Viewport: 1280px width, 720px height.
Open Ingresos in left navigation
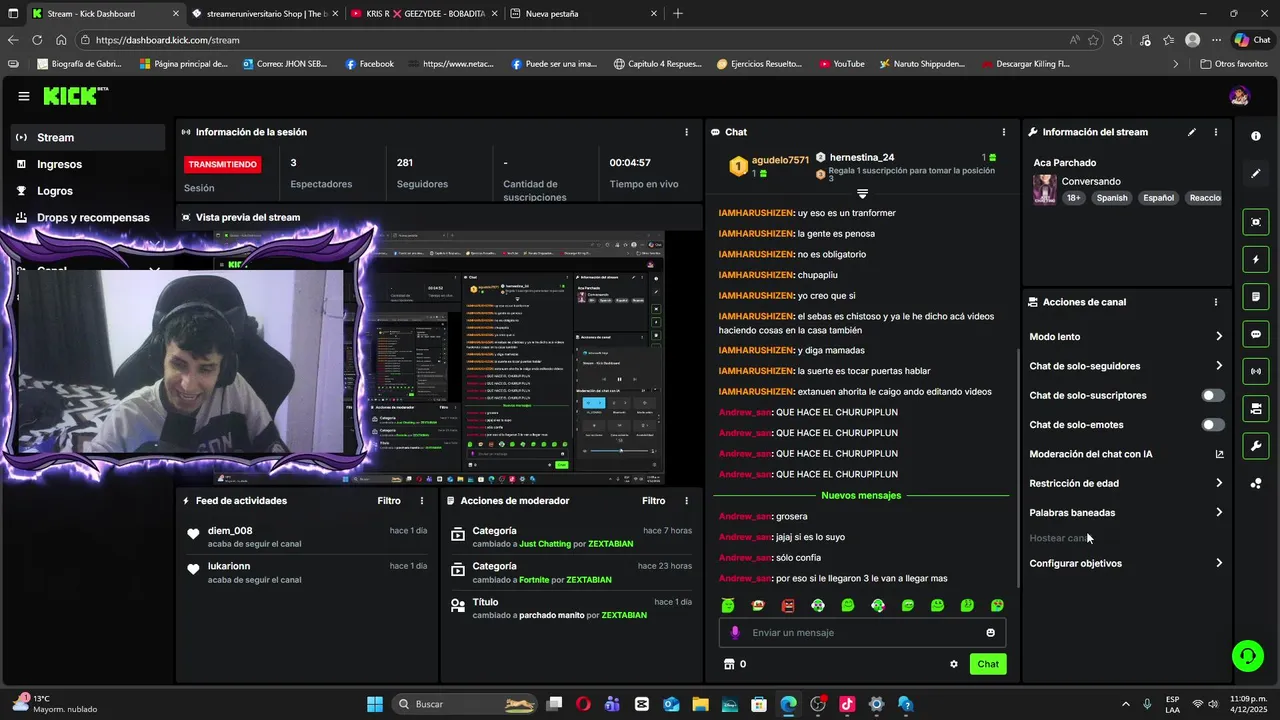point(88,164)
